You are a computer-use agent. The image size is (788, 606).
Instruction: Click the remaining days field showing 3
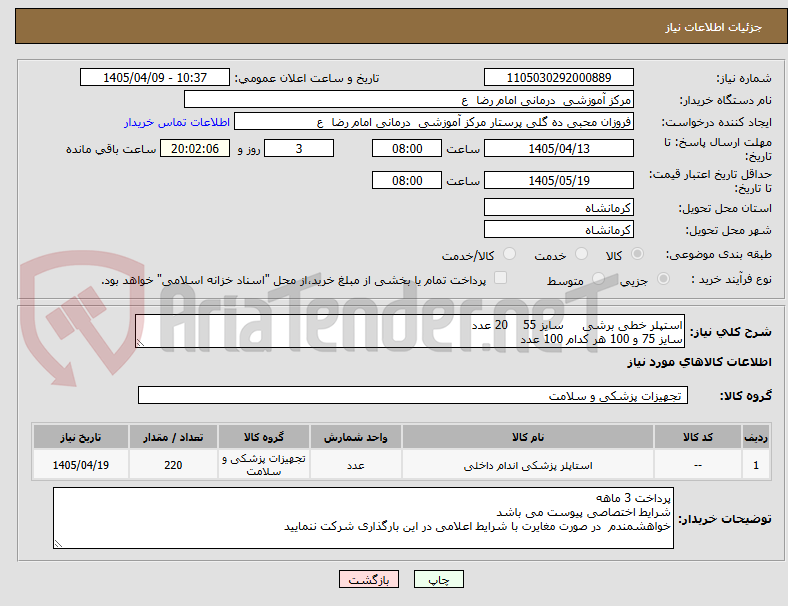pyautogui.click(x=299, y=148)
